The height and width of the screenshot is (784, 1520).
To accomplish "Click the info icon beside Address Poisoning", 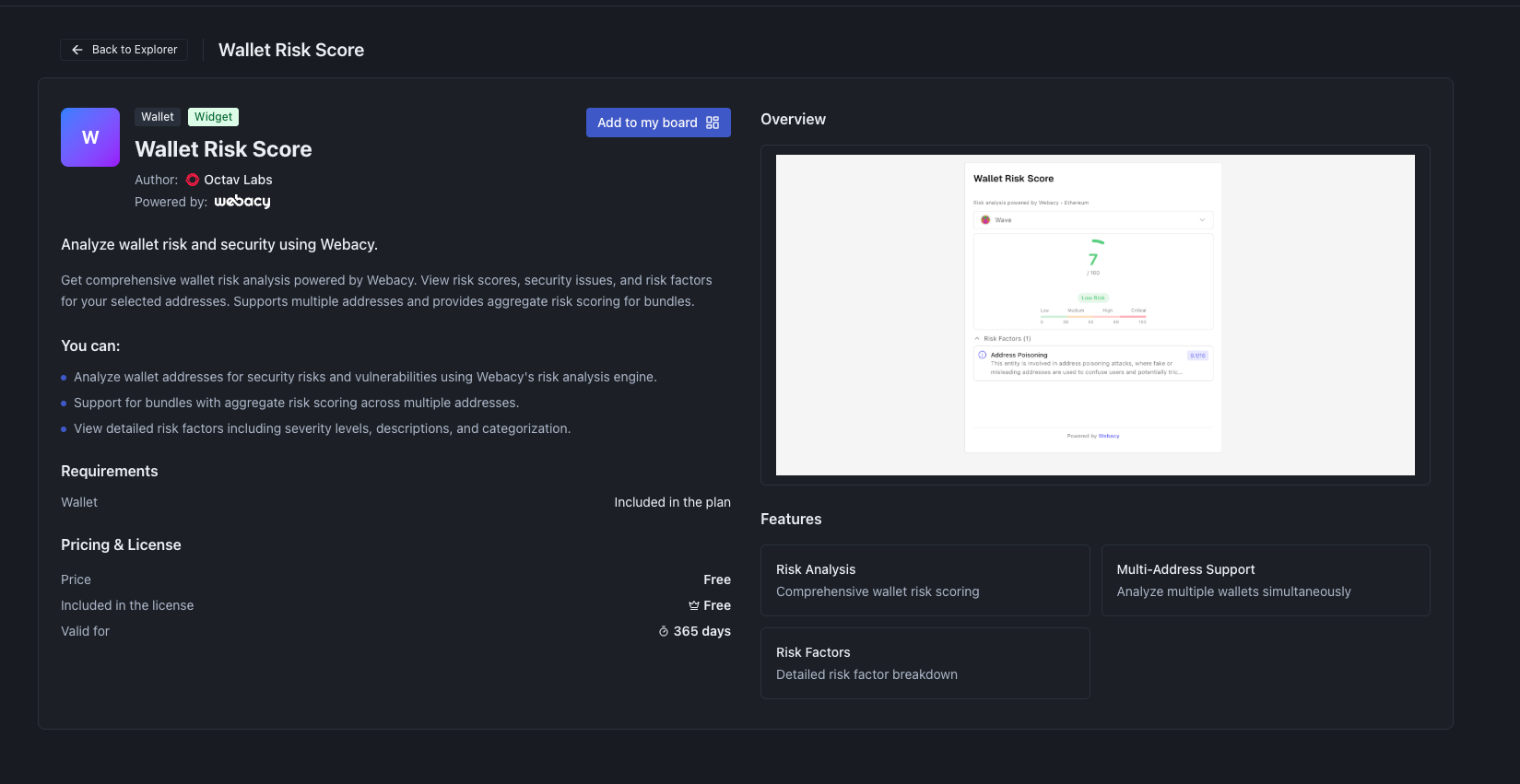I will [x=983, y=355].
